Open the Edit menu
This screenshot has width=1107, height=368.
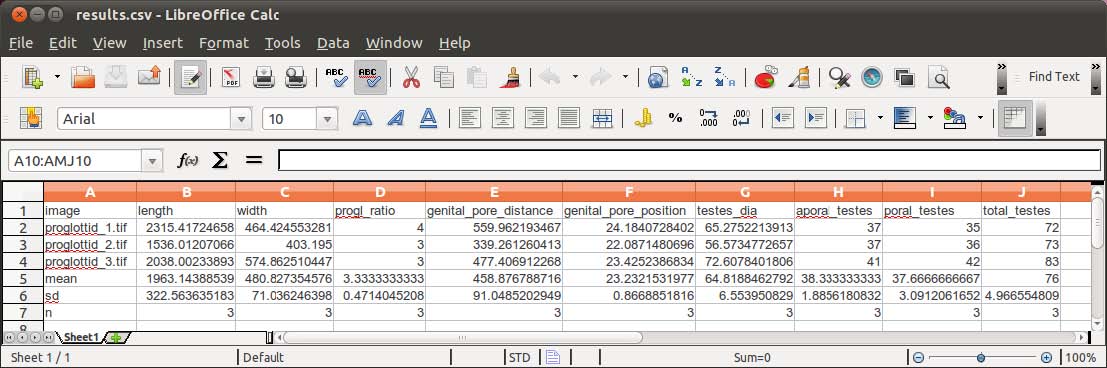tap(63, 43)
